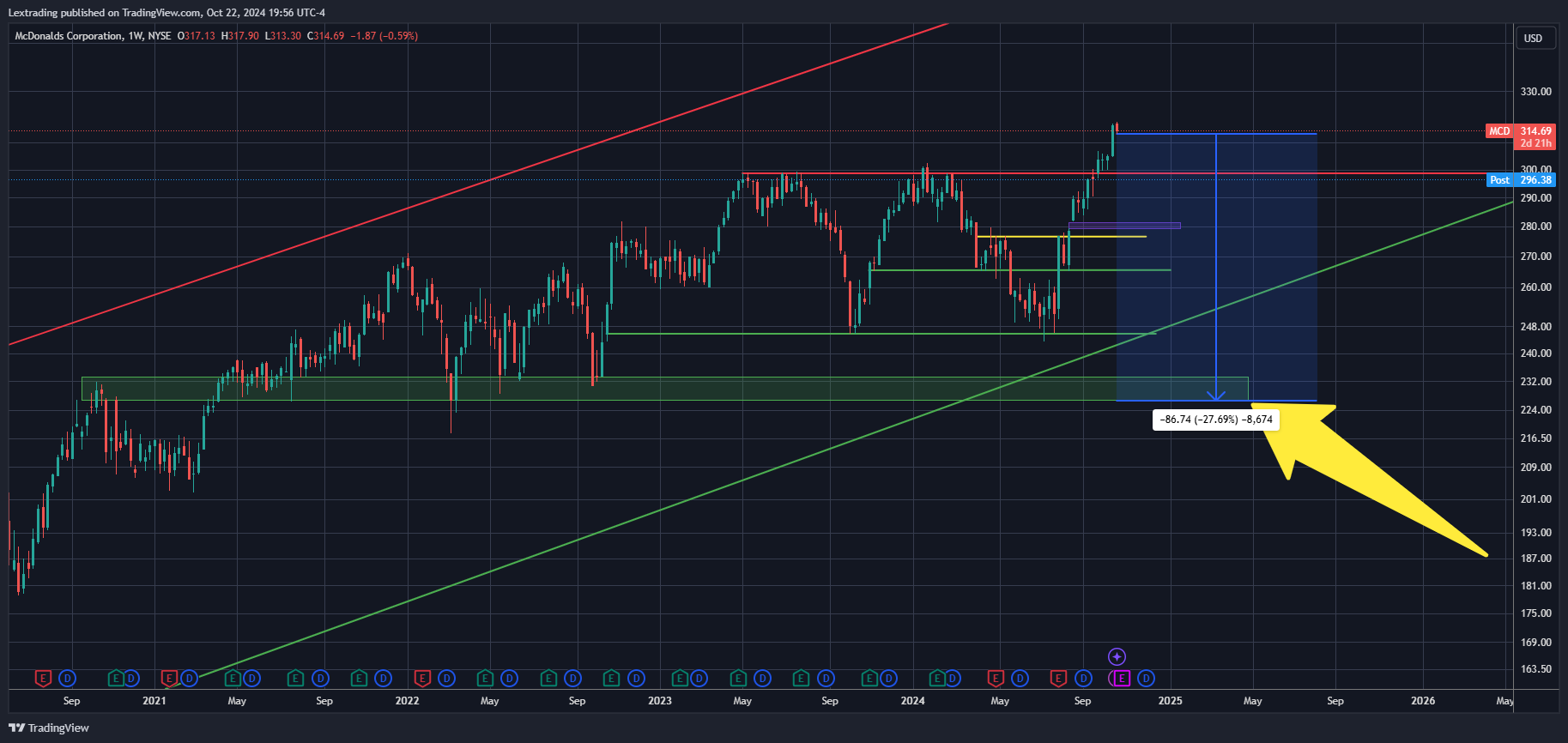This screenshot has width=1568, height=743.
Task: Select the yellow horizontal line near 276
Action: pyautogui.click(x=1061, y=237)
